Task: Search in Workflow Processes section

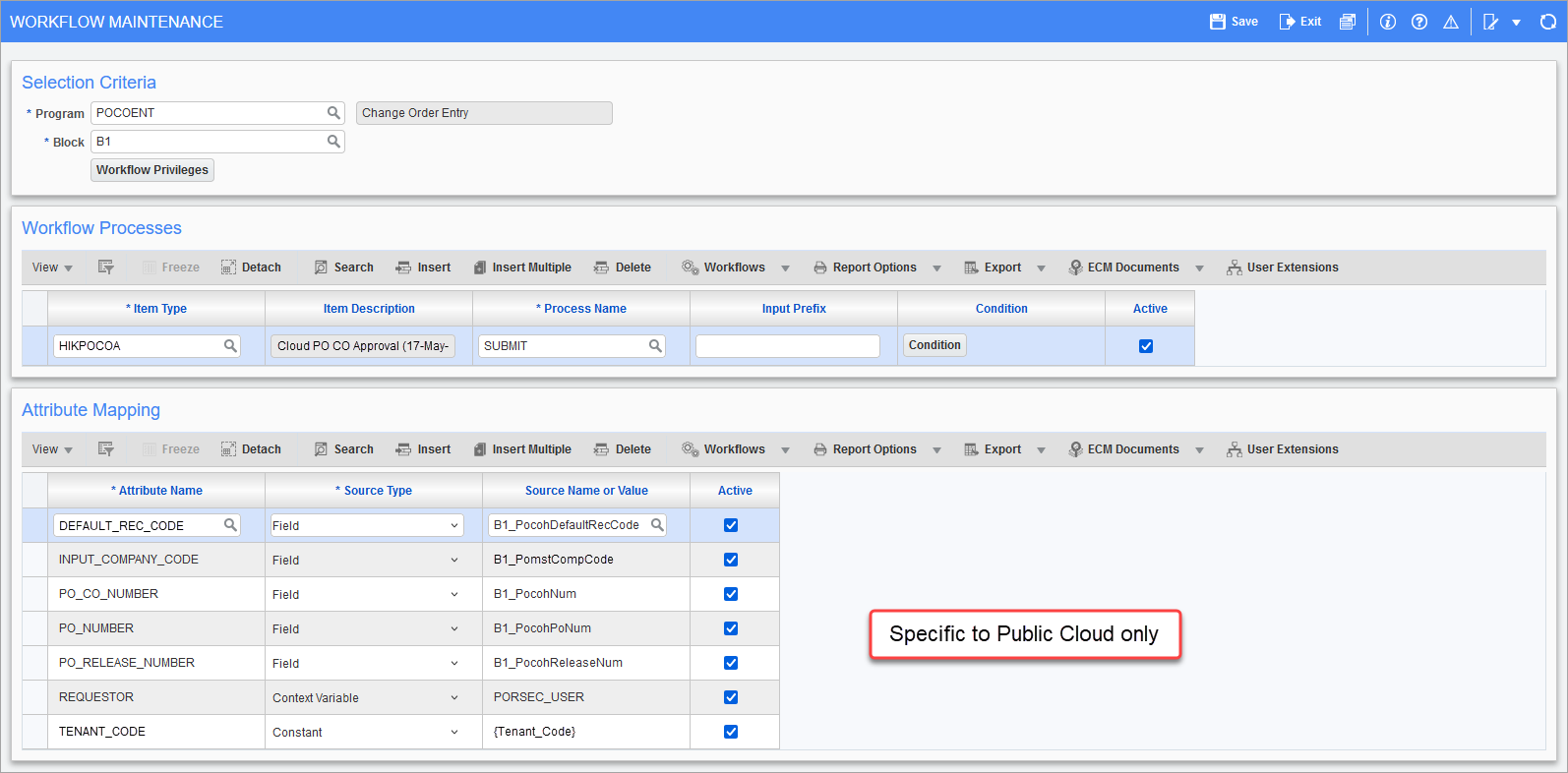Action: click(x=343, y=268)
